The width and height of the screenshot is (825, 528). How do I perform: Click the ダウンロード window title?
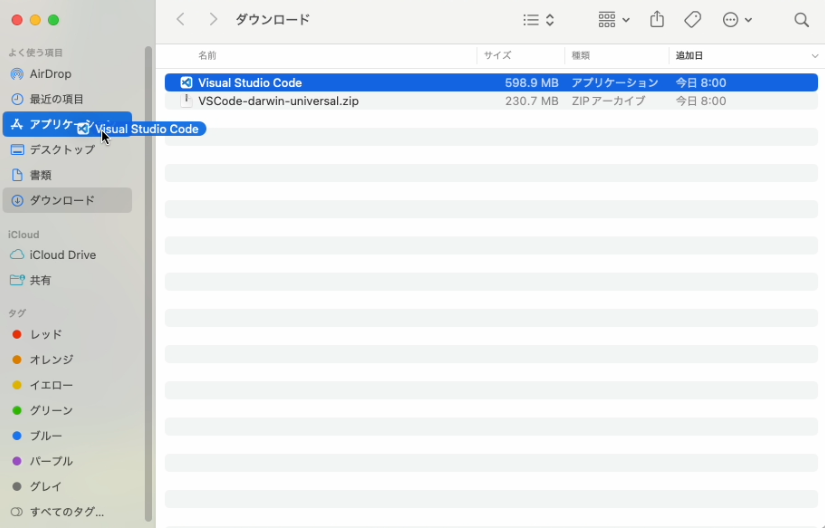[x=273, y=20]
